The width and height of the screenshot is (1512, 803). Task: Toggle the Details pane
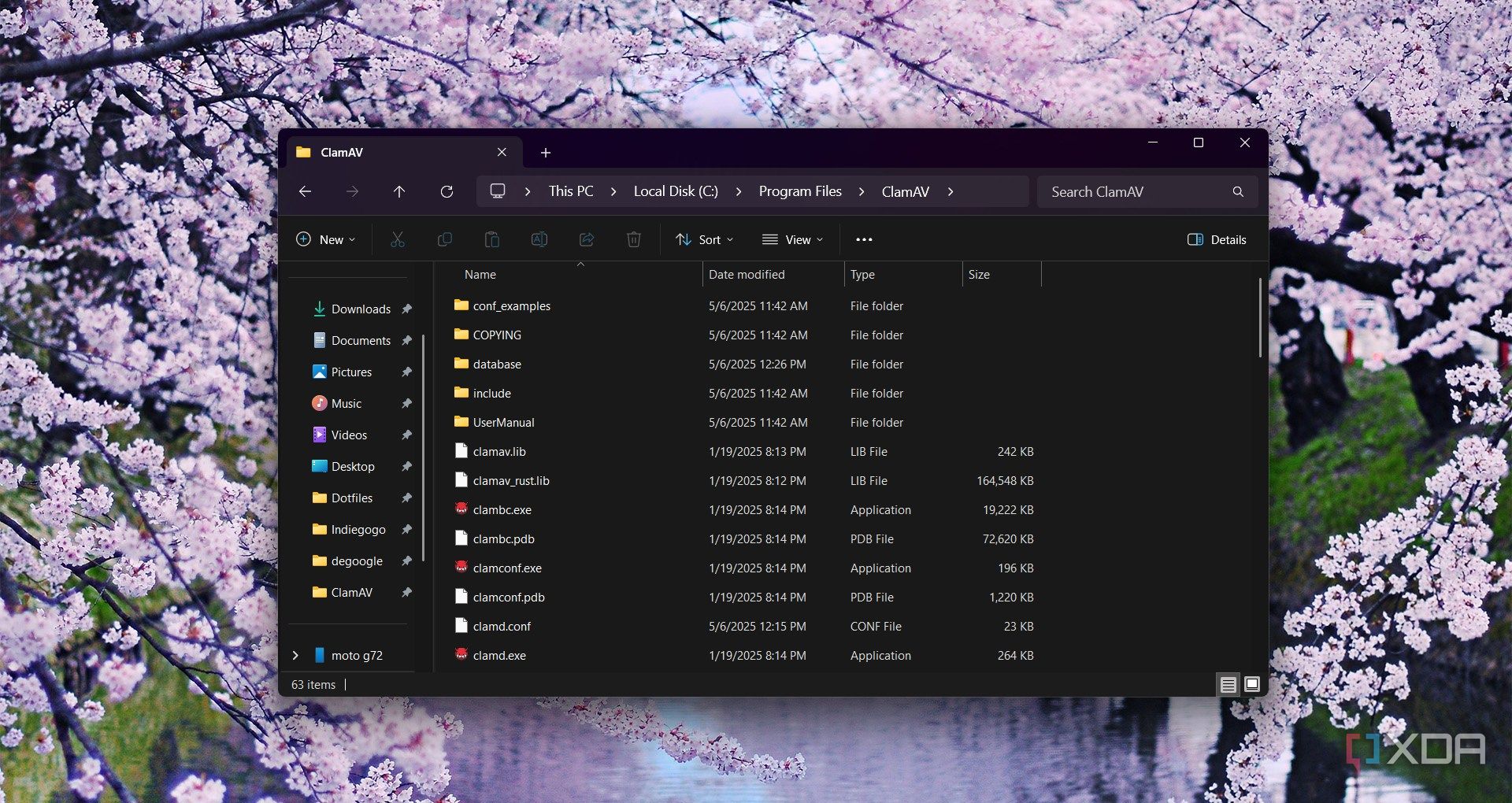pos(1217,239)
